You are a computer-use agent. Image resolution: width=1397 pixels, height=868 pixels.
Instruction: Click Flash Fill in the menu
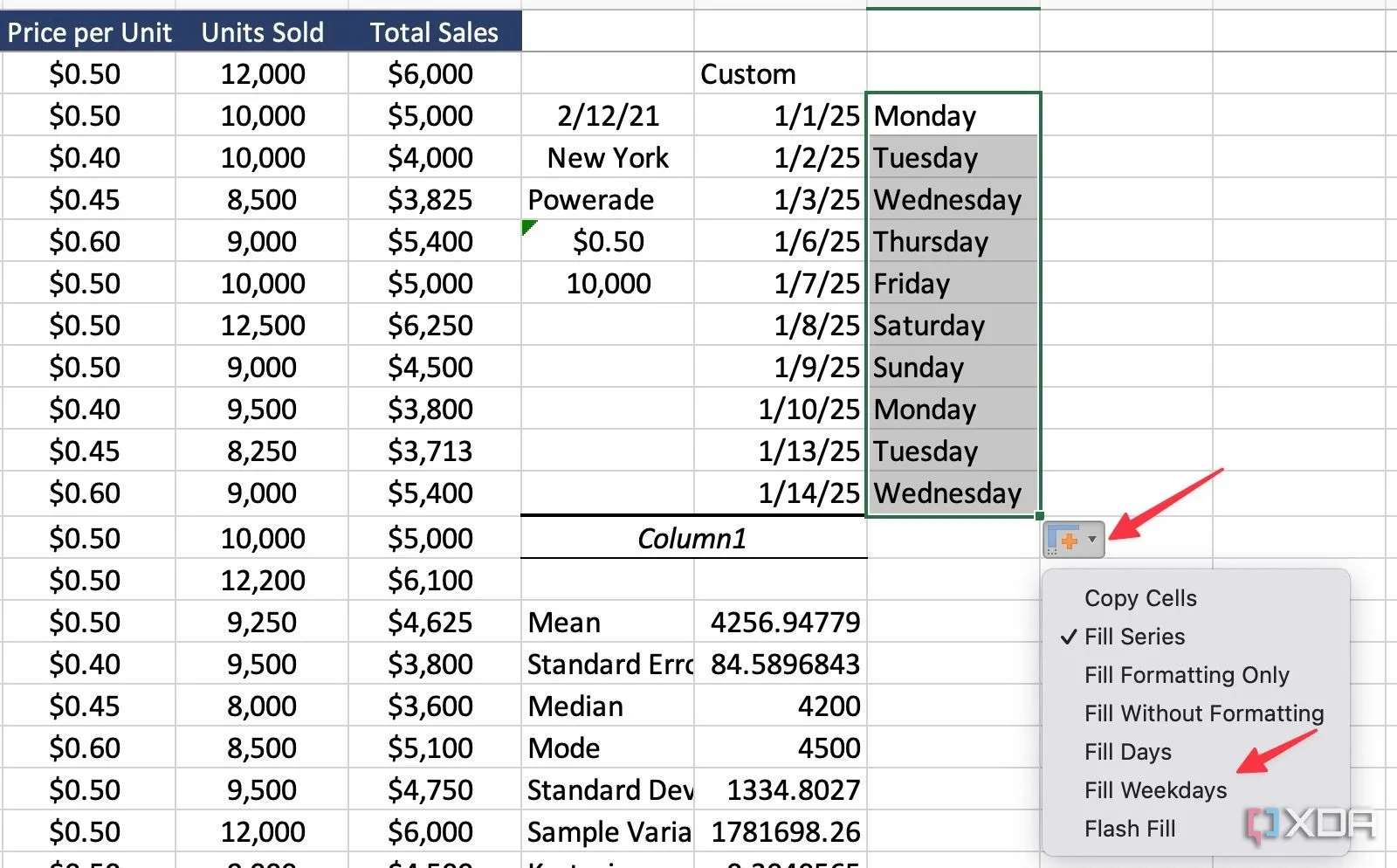coord(1129,829)
